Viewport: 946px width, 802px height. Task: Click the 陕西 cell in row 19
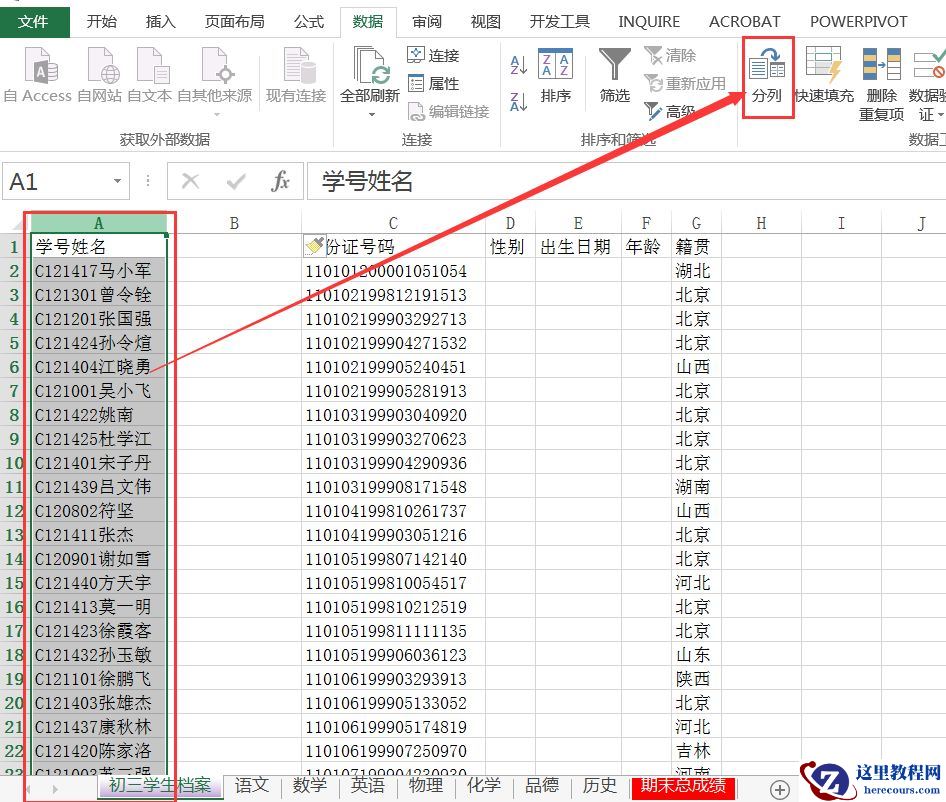point(696,679)
